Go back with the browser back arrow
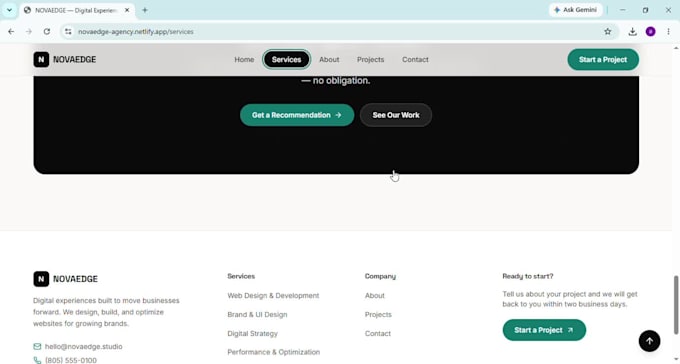Viewport: 680px width, 364px height. pos(11,32)
